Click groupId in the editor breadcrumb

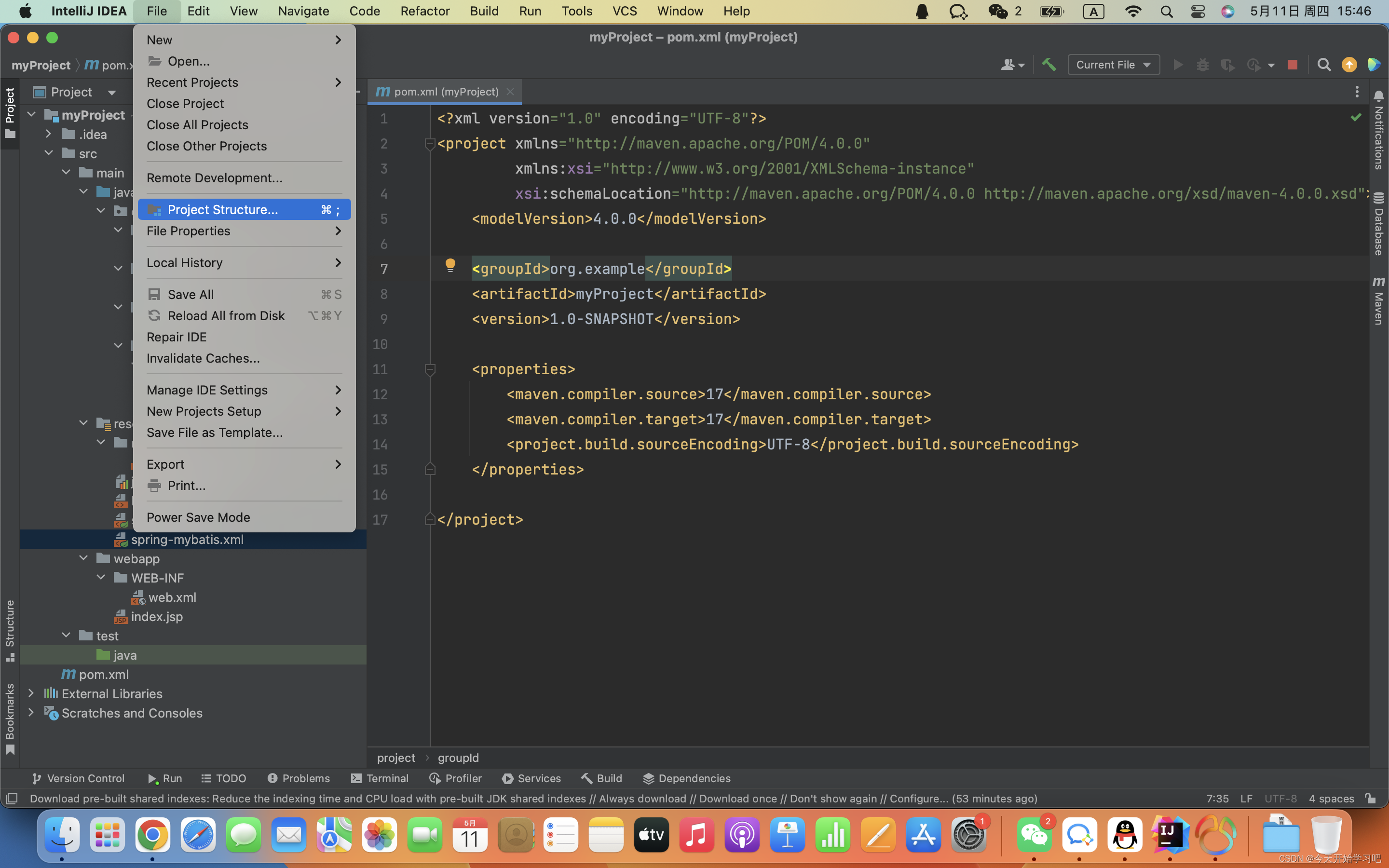click(x=458, y=758)
